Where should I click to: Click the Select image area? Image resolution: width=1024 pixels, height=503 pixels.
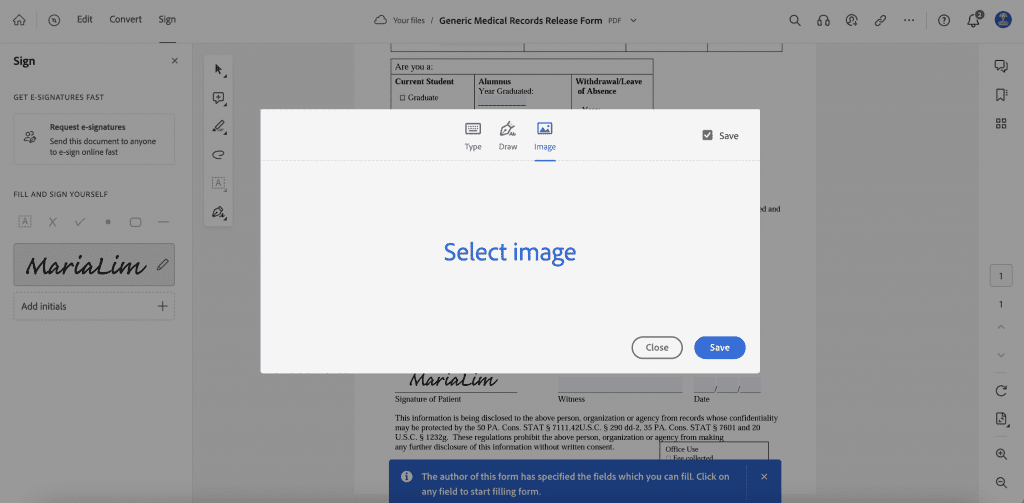[x=510, y=252]
